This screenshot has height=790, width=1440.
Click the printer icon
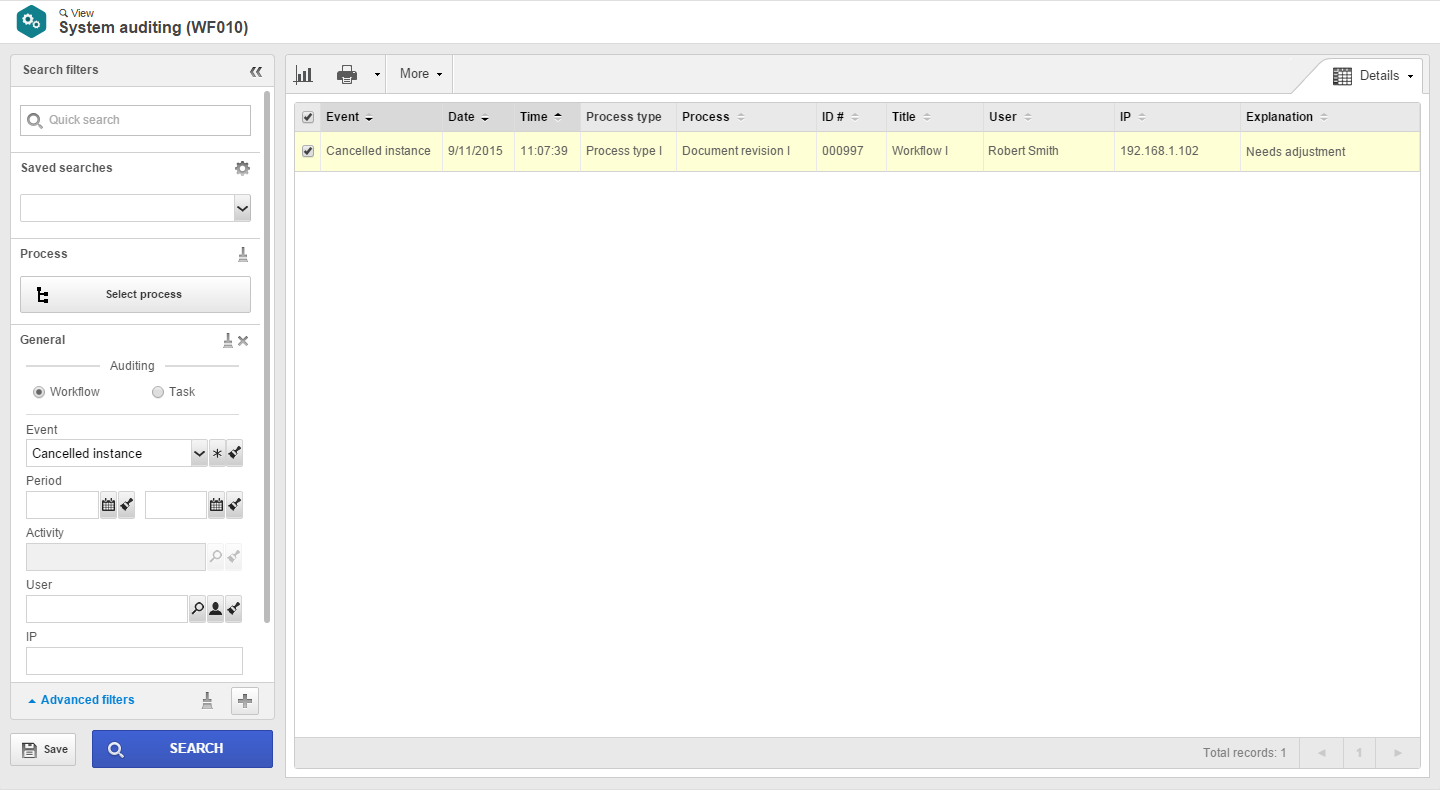click(347, 74)
